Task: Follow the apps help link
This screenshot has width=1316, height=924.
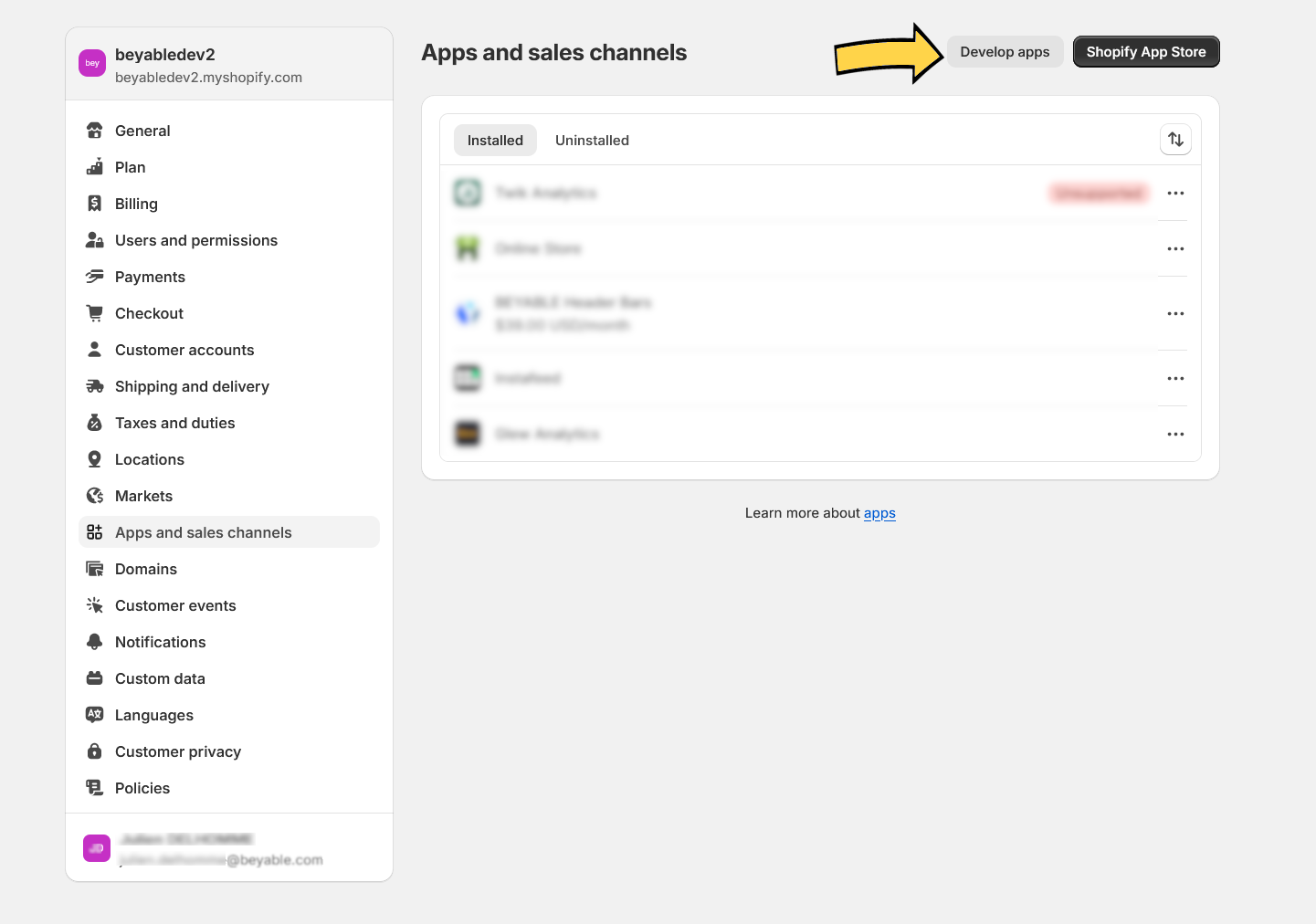Action: pos(879,513)
